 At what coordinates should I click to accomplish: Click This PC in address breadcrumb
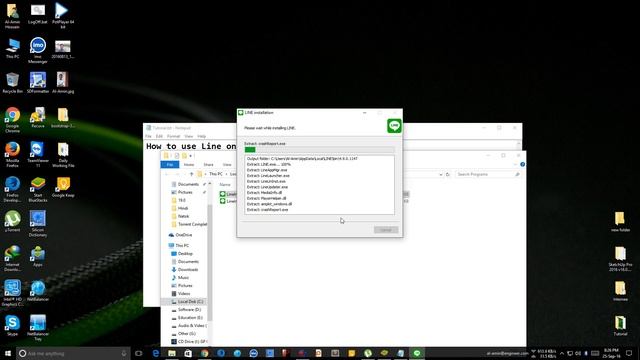pyautogui.click(x=216, y=174)
